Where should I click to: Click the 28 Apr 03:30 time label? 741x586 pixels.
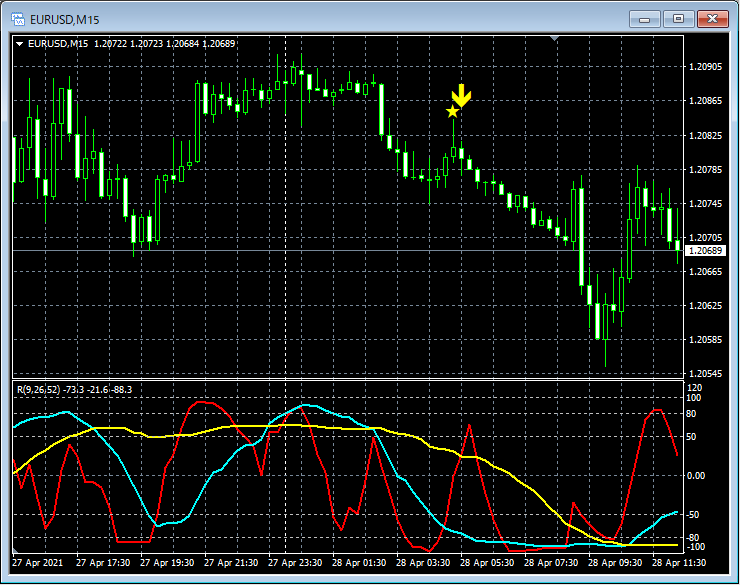(423, 563)
